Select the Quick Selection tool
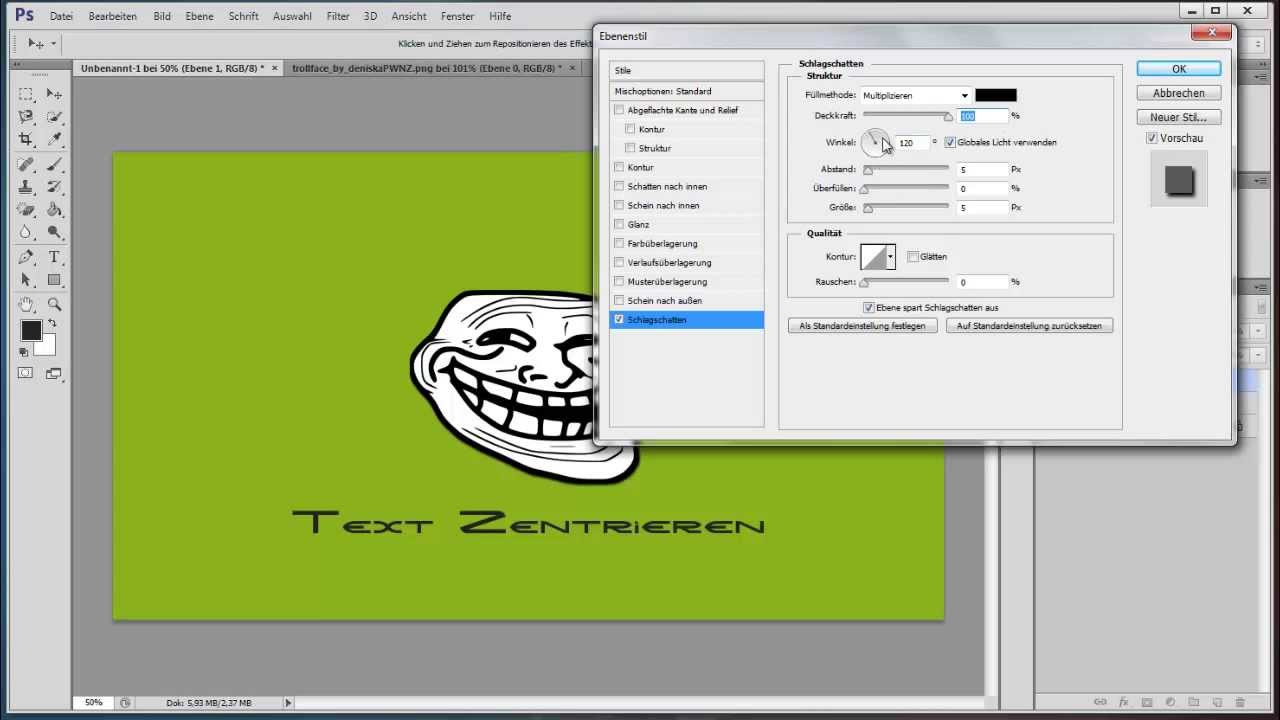 tap(54, 117)
